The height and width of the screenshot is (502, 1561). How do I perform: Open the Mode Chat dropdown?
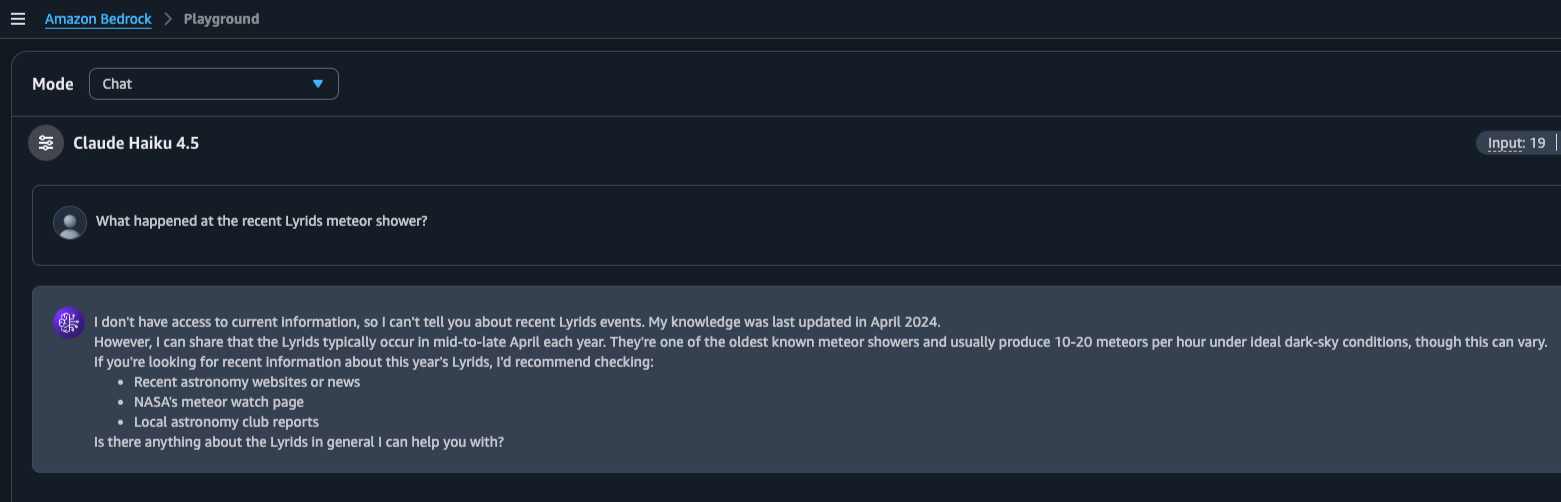coord(213,84)
